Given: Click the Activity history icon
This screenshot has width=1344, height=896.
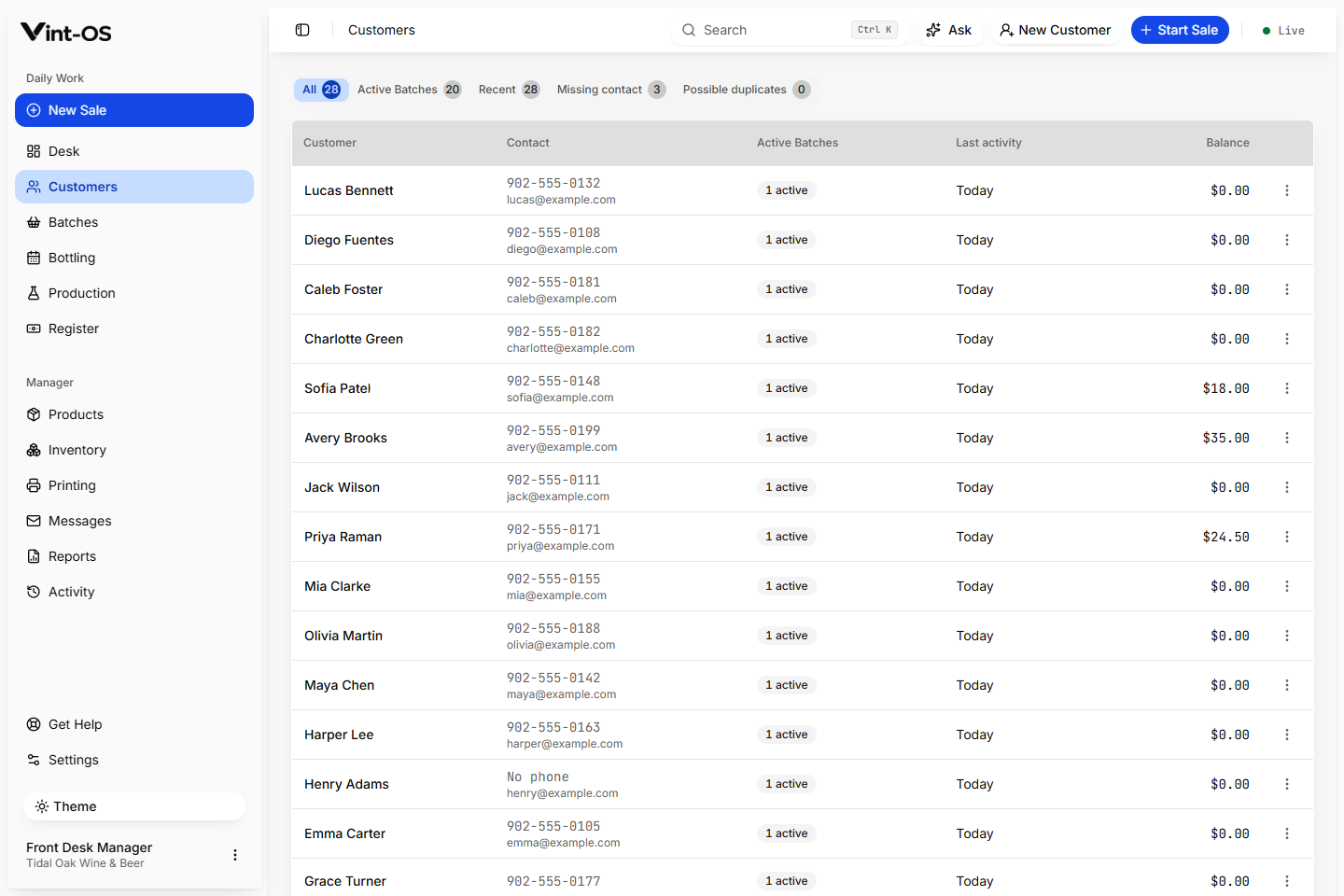Looking at the screenshot, I should click(x=34, y=592).
